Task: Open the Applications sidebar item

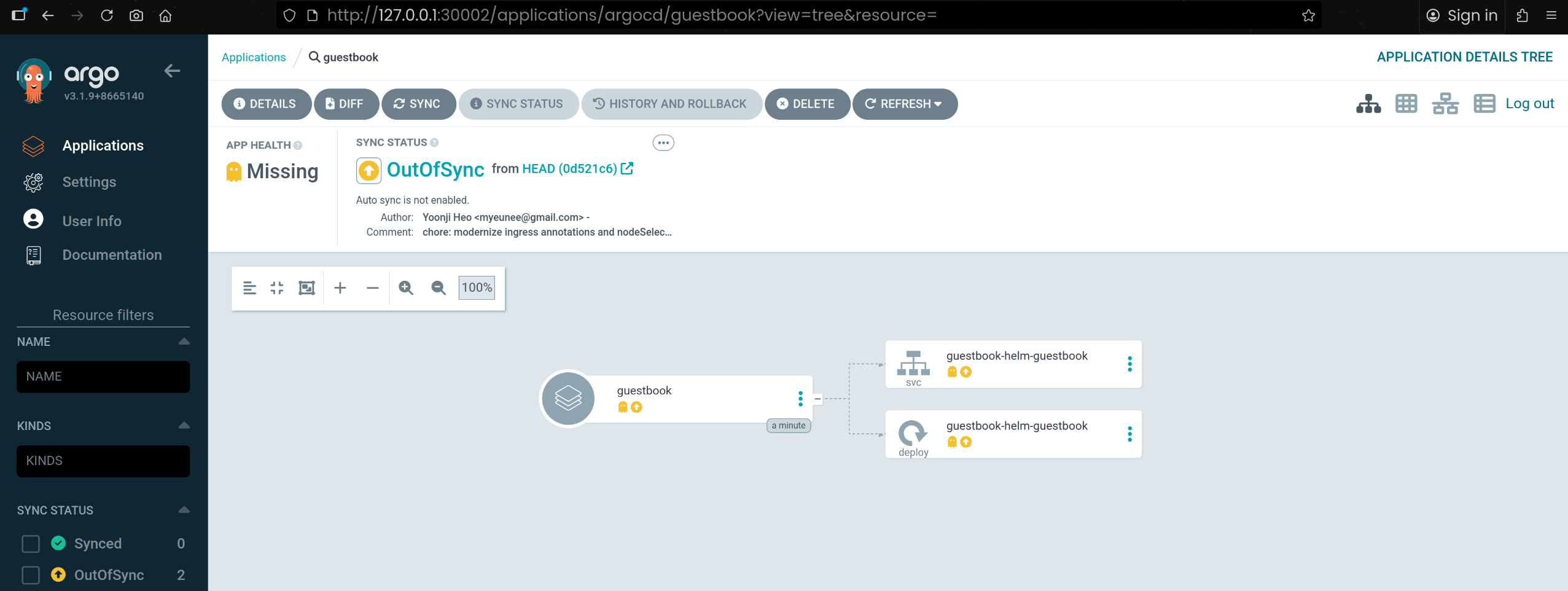Action: 103,146
